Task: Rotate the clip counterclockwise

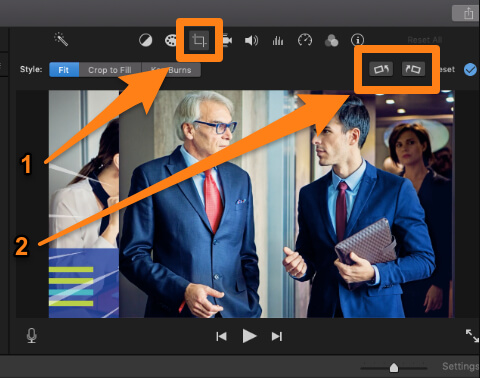Action: coord(381,69)
